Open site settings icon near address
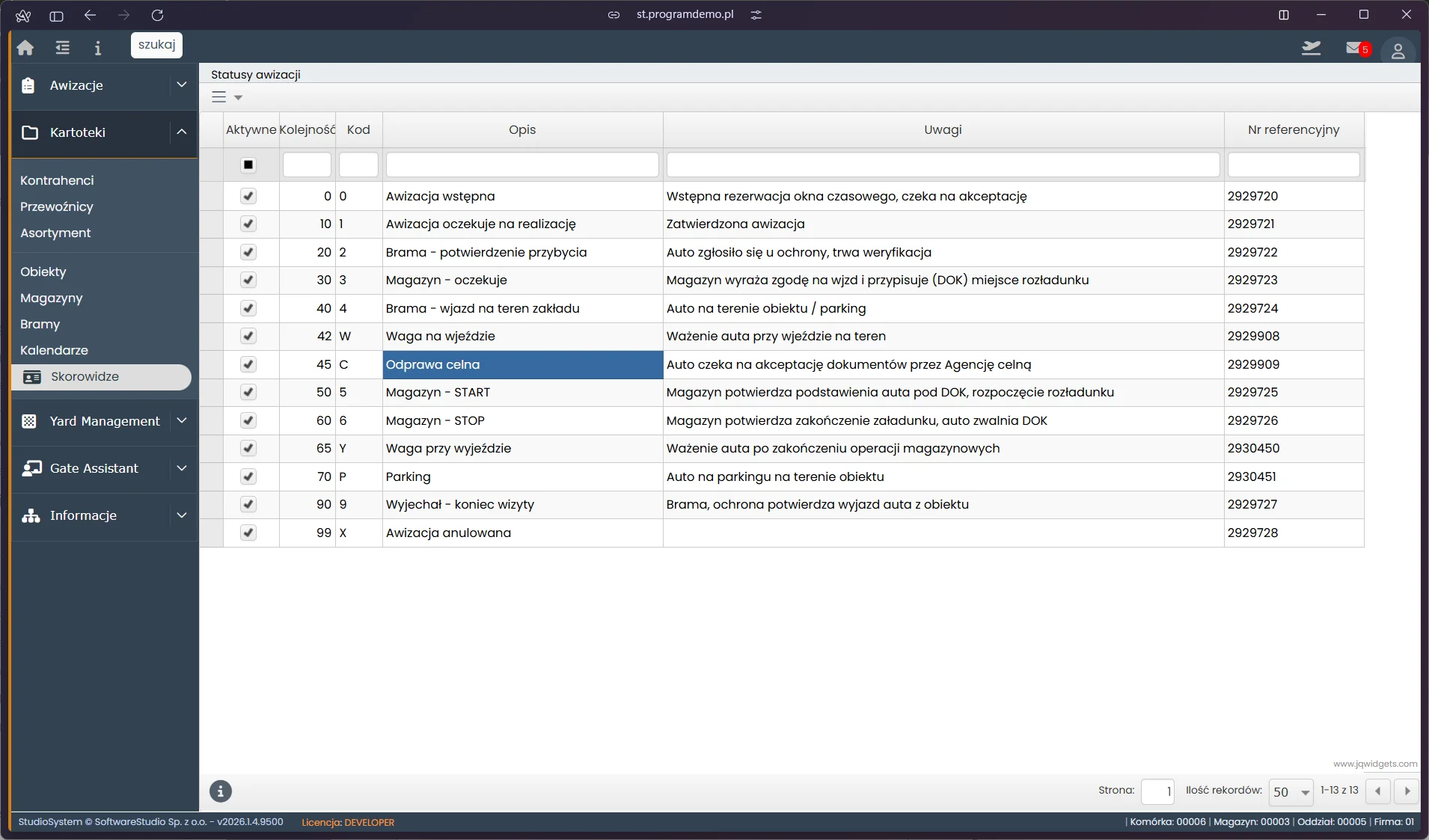The image size is (1429, 840). click(756, 15)
